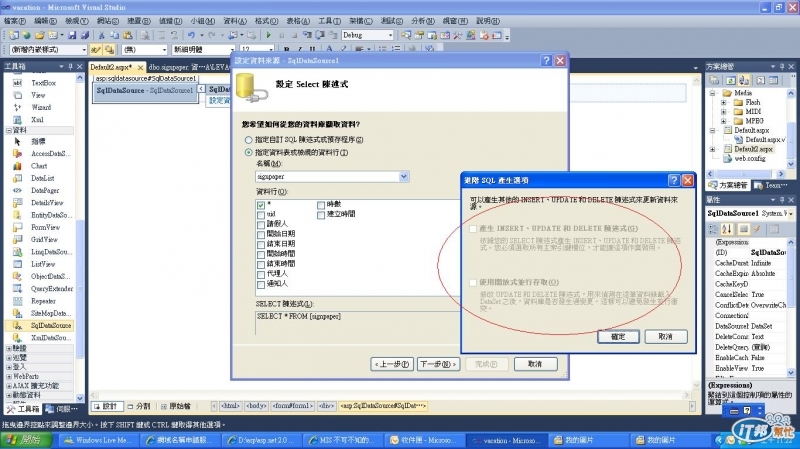Switch to the dbo.signpaper document tab
Screen dimensions: 800x449
tap(190, 67)
